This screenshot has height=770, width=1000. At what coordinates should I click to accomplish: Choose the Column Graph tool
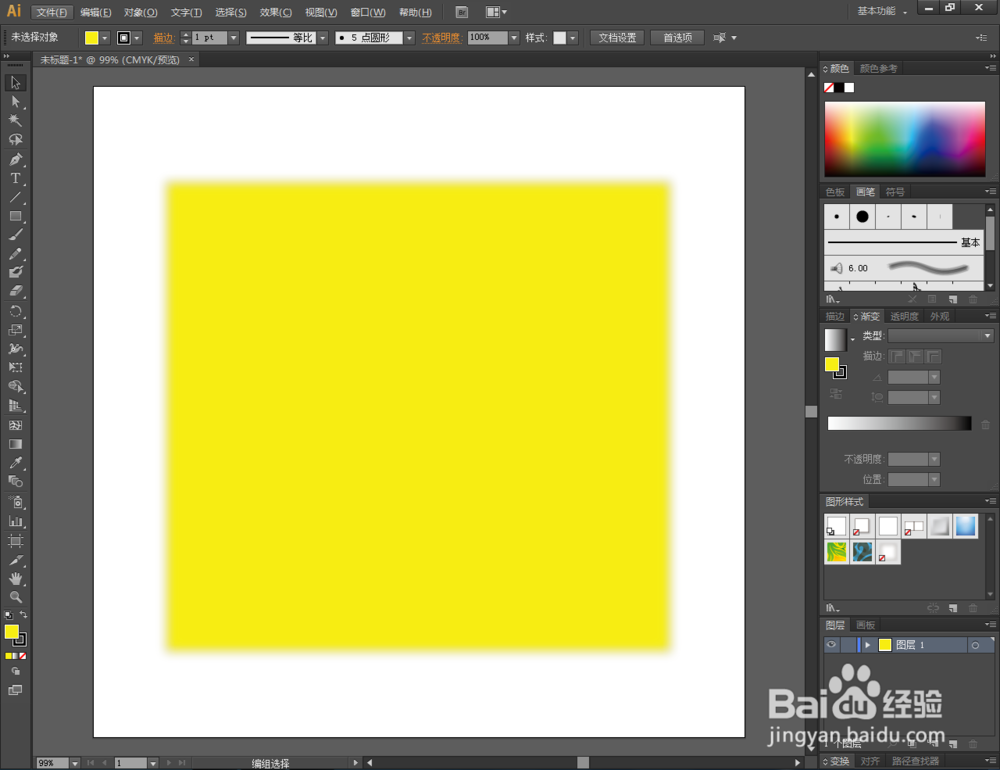click(x=15, y=521)
